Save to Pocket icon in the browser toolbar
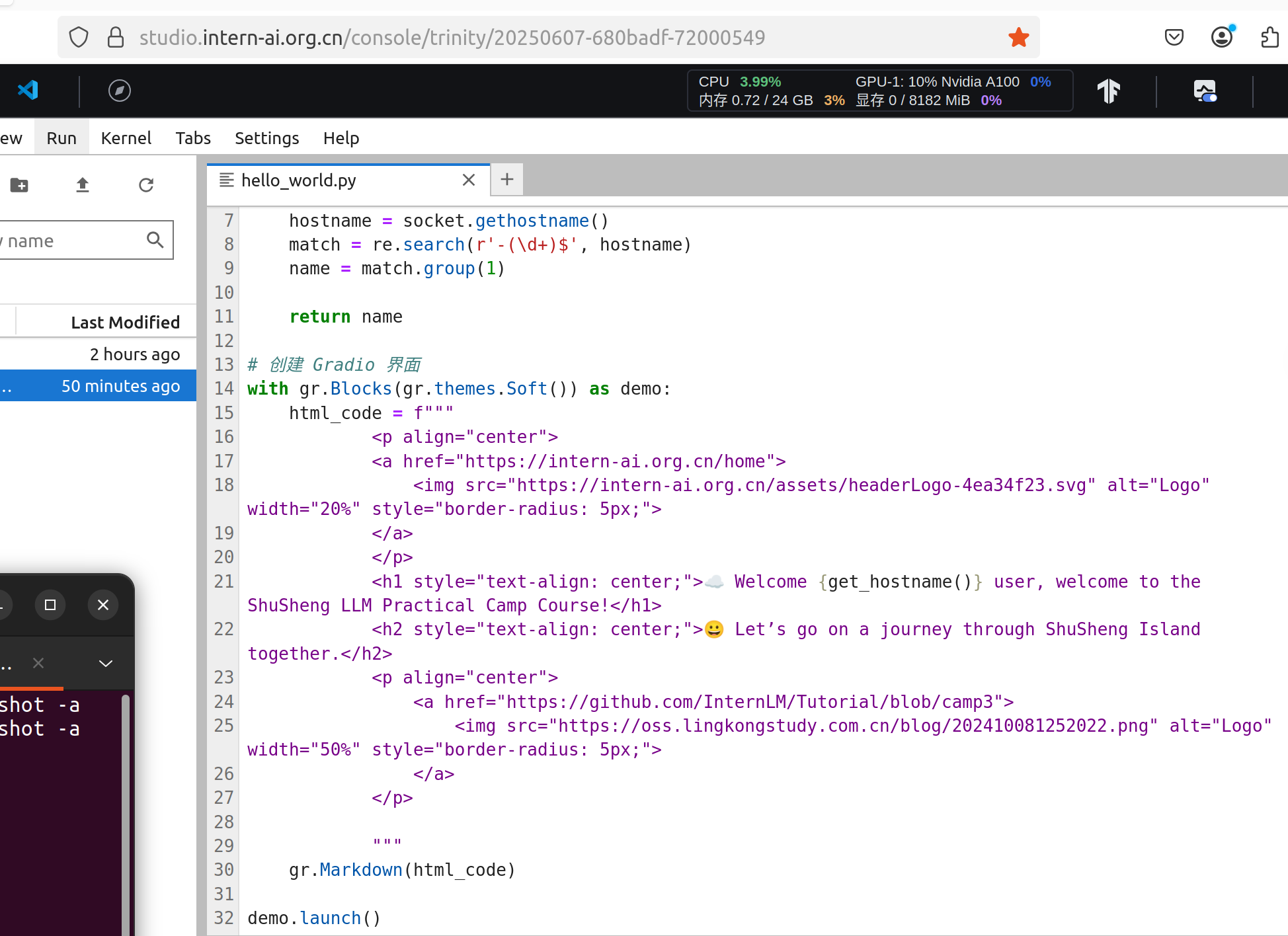1288x936 pixels. click(1174, 38)
